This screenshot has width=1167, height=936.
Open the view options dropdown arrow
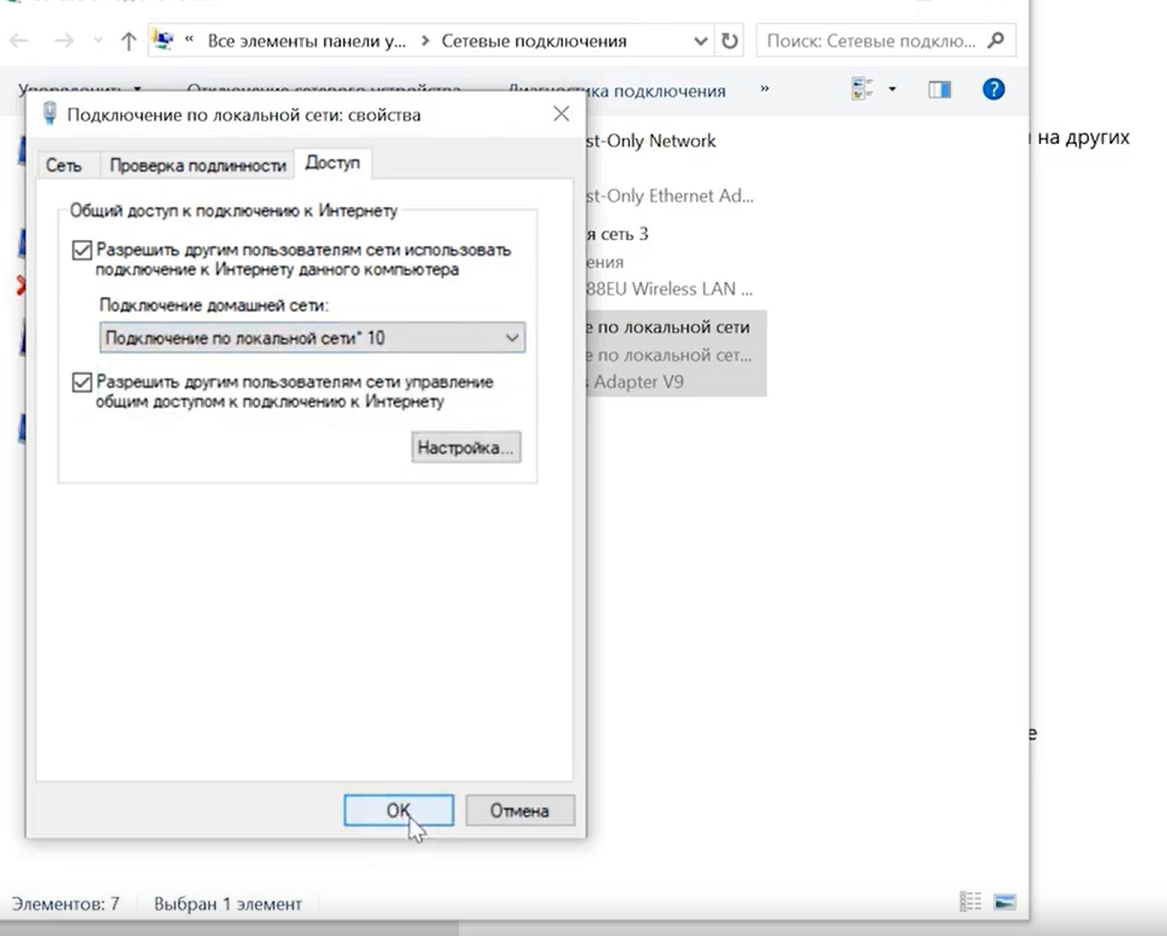tap(892, 89)
